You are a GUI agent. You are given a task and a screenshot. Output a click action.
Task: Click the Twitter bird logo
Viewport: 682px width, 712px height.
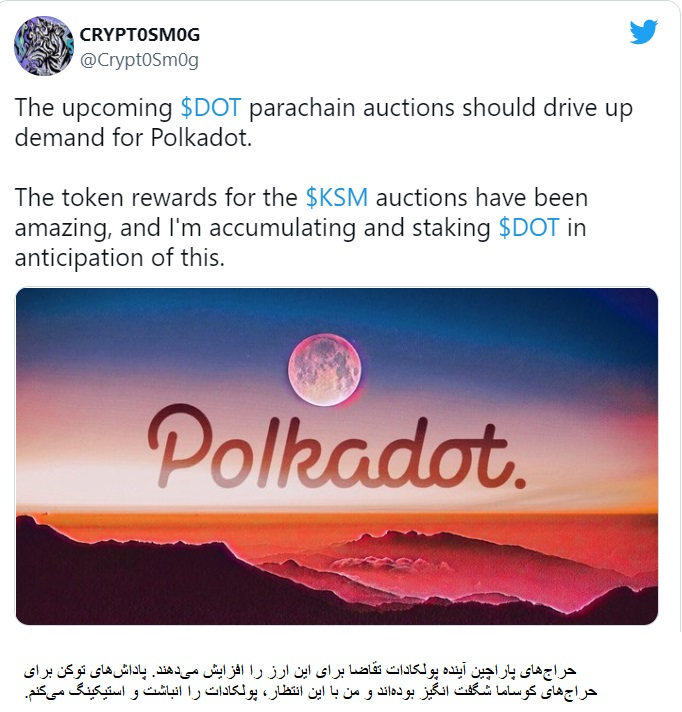(x=643, y=32)
